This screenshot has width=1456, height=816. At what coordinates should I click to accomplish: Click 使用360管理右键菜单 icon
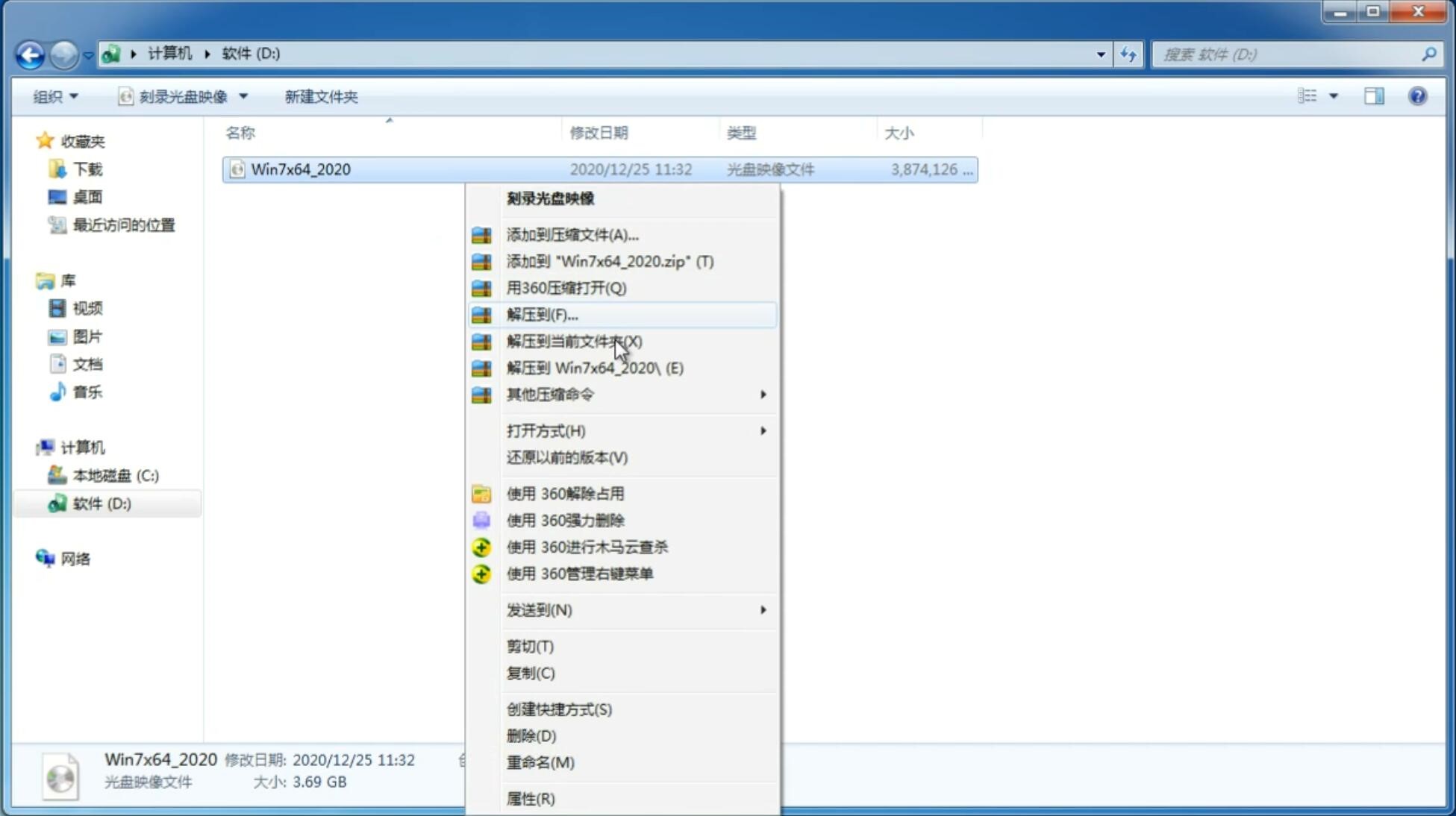pos(480,573)
